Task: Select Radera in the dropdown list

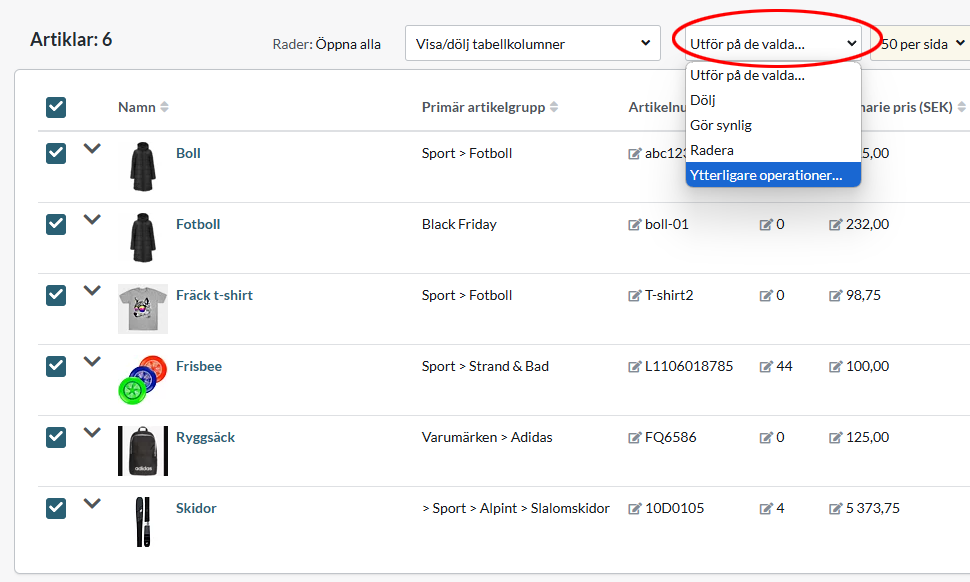Action: (712, 150)
